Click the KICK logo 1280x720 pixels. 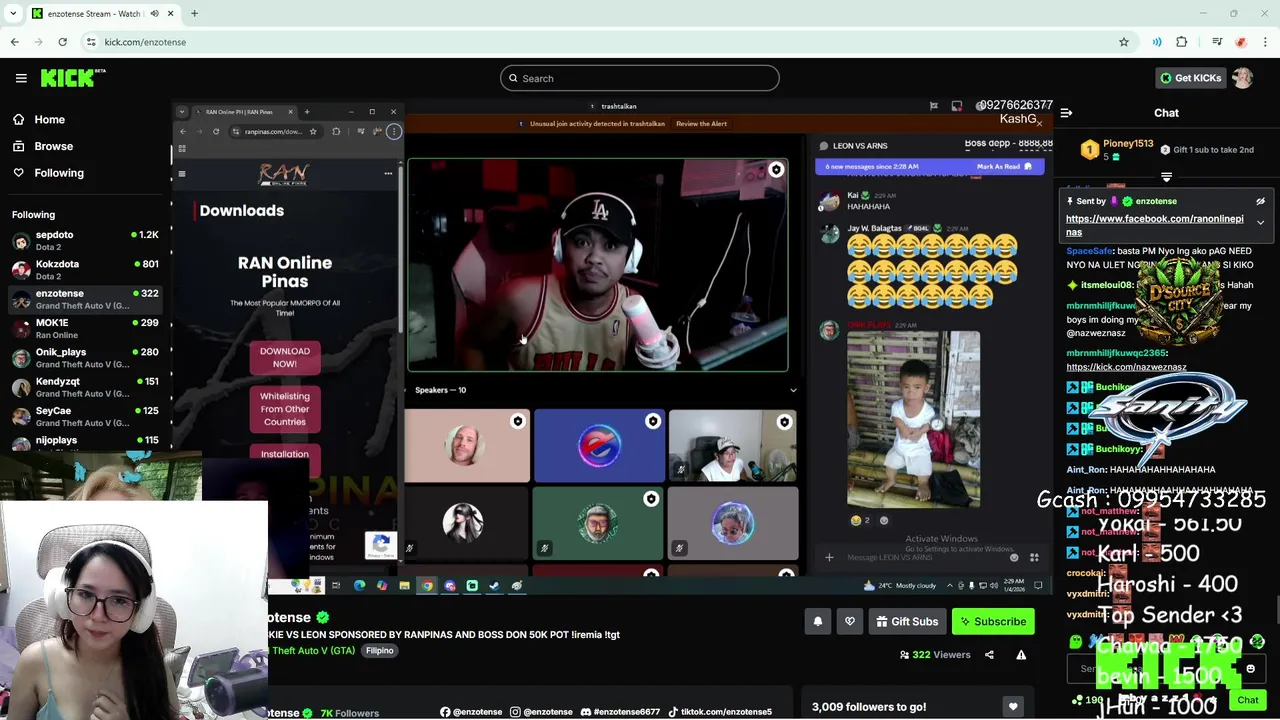click(73, 78)
